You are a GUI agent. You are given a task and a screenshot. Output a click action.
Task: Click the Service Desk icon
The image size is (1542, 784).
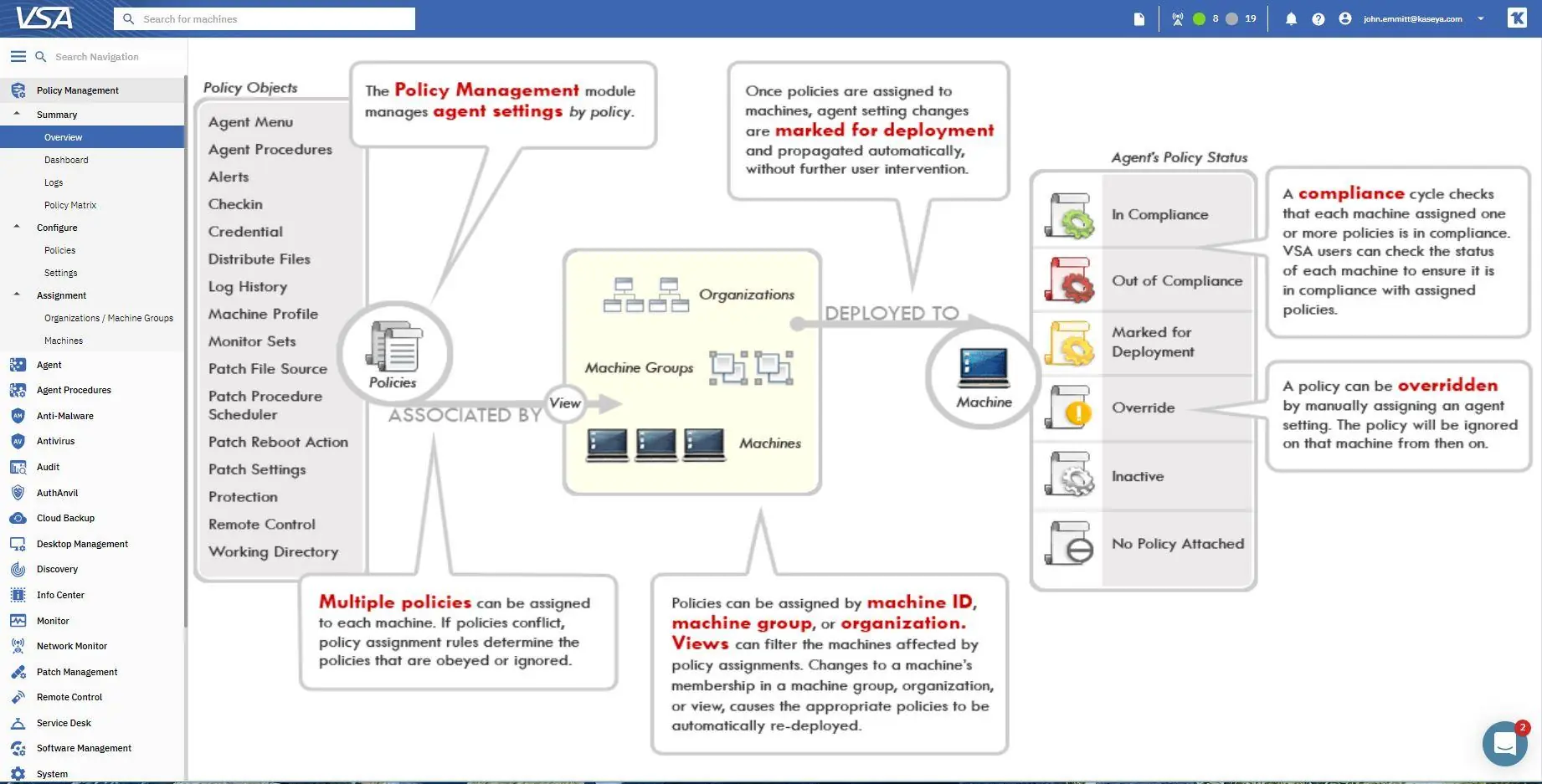18,723
